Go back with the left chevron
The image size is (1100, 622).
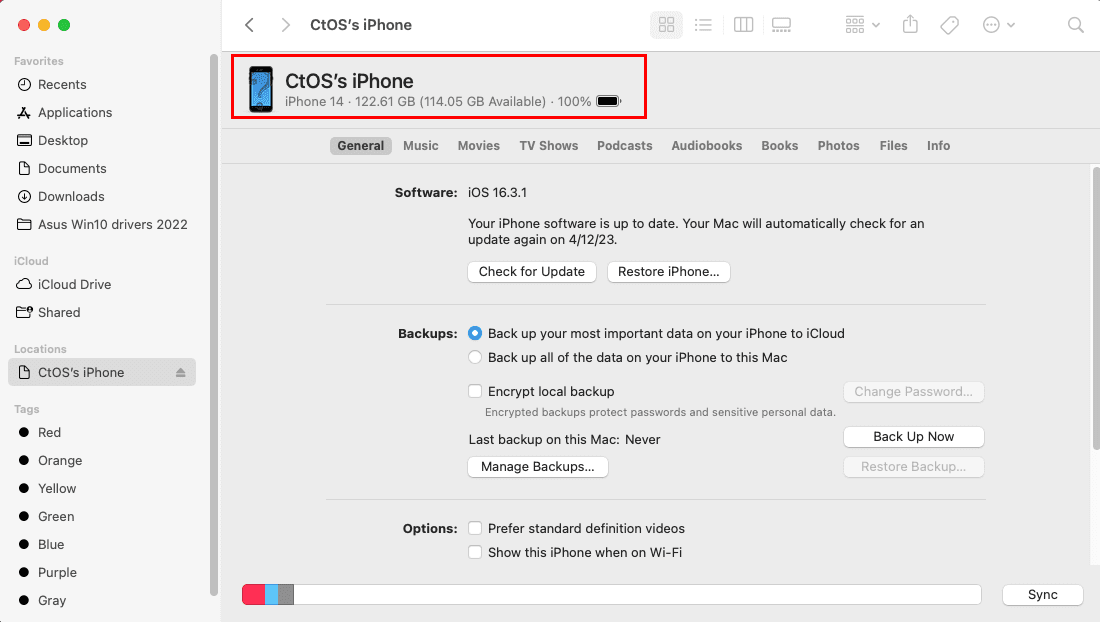pos(250,25)
